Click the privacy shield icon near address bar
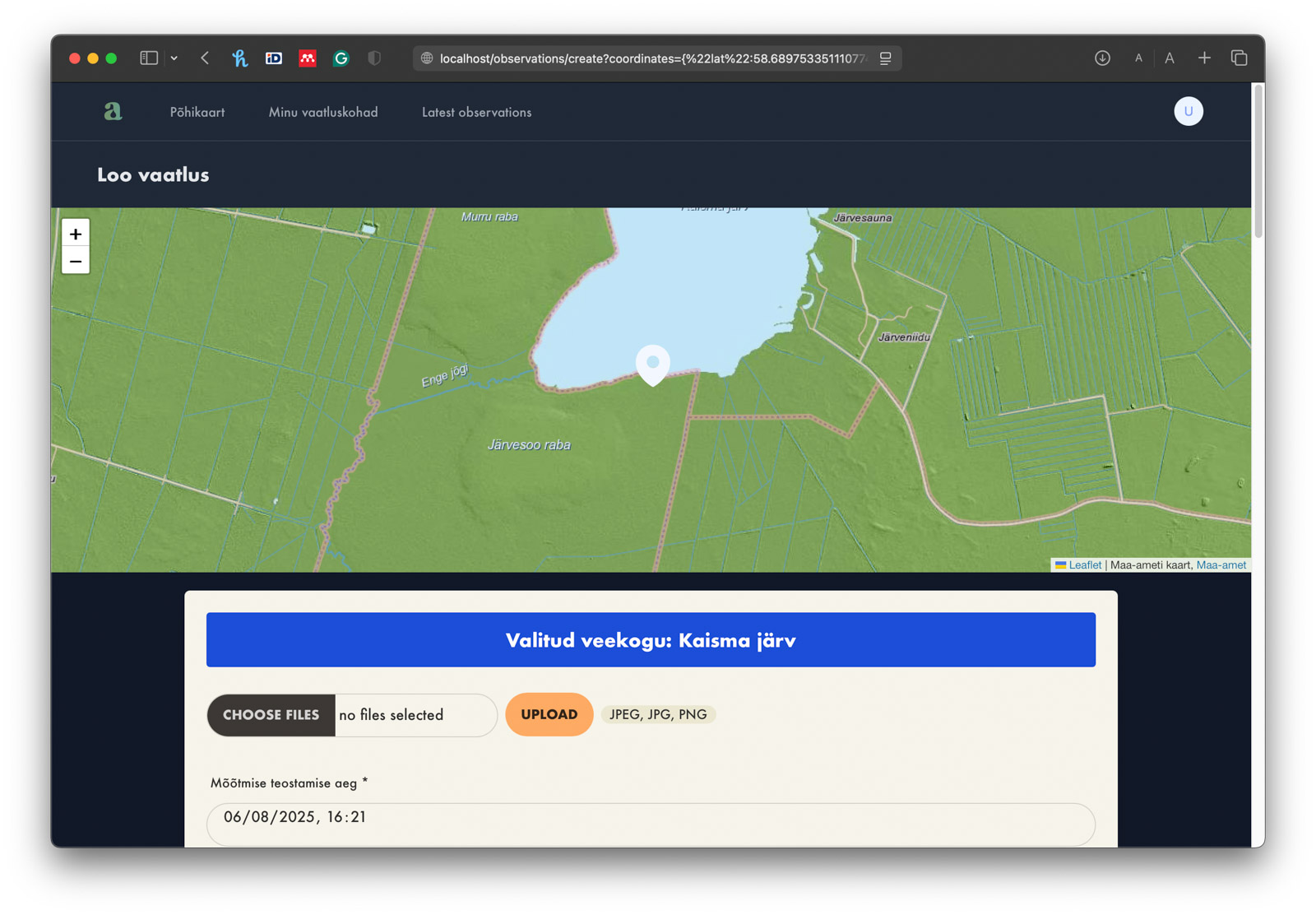The image size is (1316, 915). (x=374, y=58)
